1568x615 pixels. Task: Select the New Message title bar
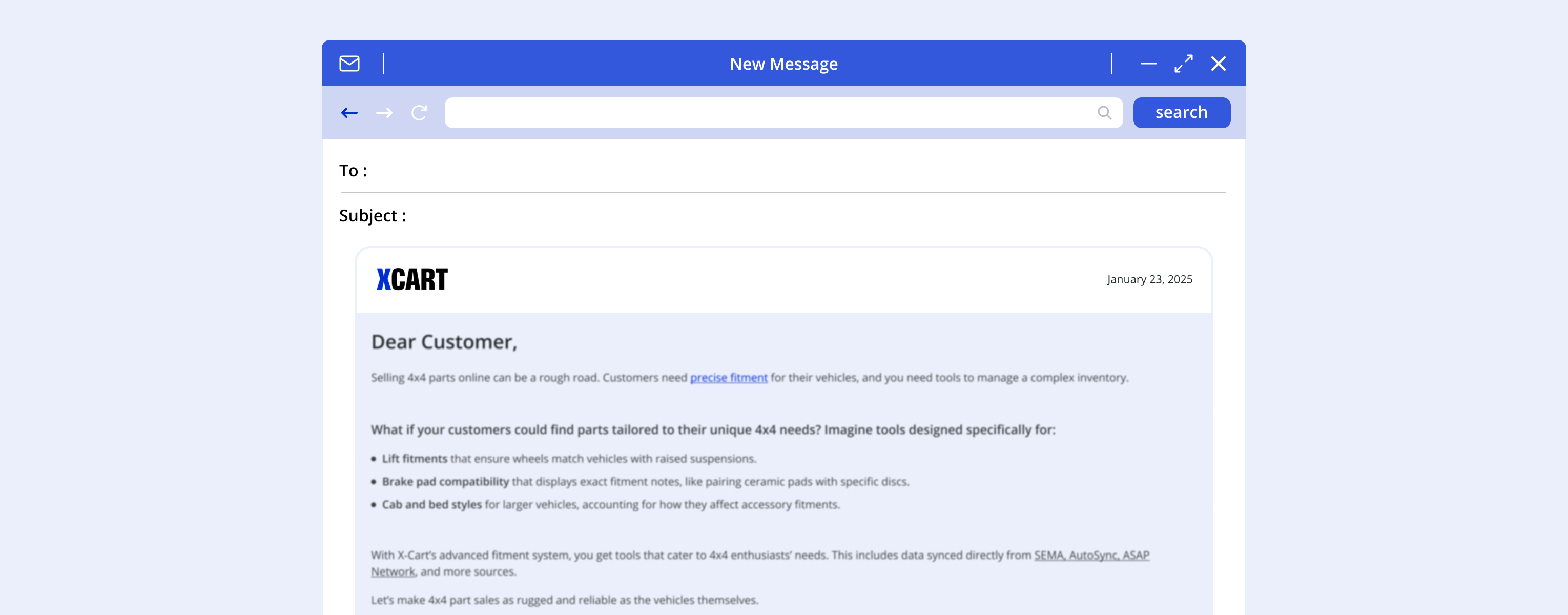pyautogui.click(x=784, y=63)
